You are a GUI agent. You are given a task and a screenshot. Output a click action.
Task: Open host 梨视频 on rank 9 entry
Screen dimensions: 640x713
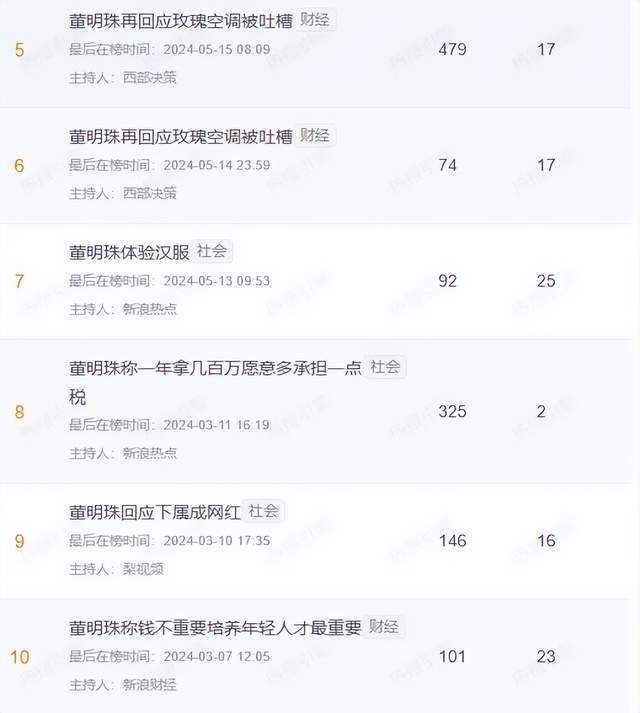[143, 569]
